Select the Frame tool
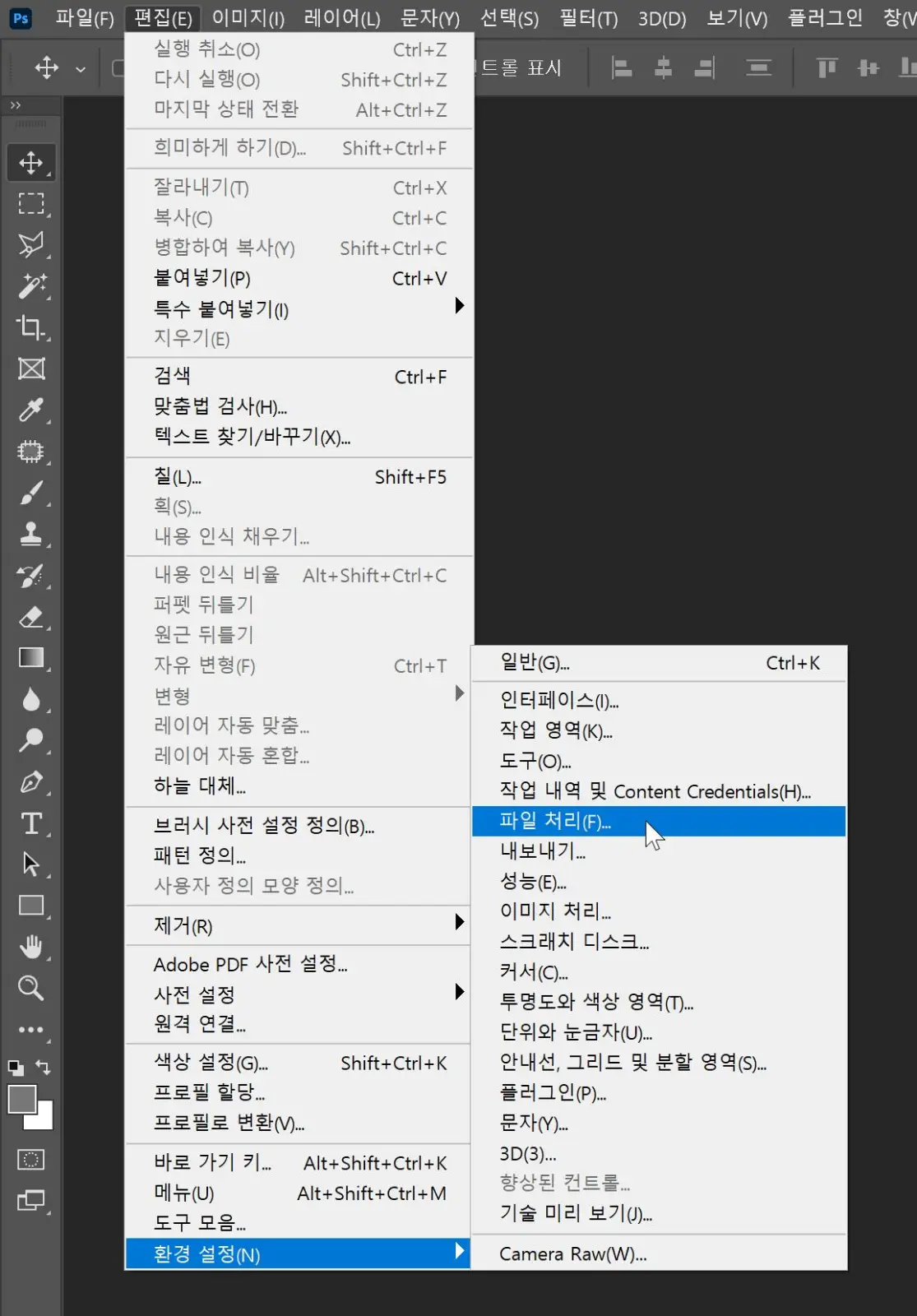917x1316 pixels. [31, 368]
